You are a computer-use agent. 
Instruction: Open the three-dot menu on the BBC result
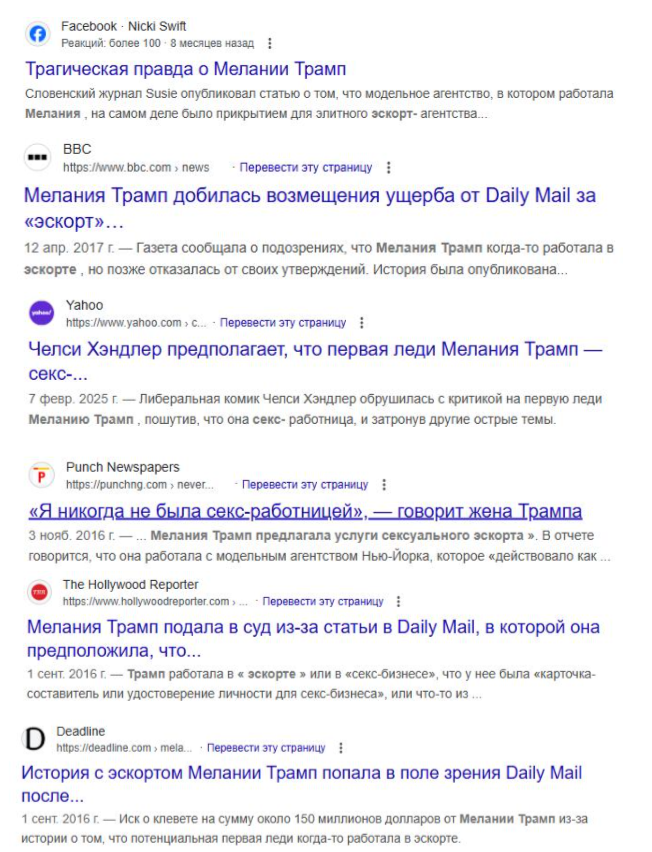388,167
